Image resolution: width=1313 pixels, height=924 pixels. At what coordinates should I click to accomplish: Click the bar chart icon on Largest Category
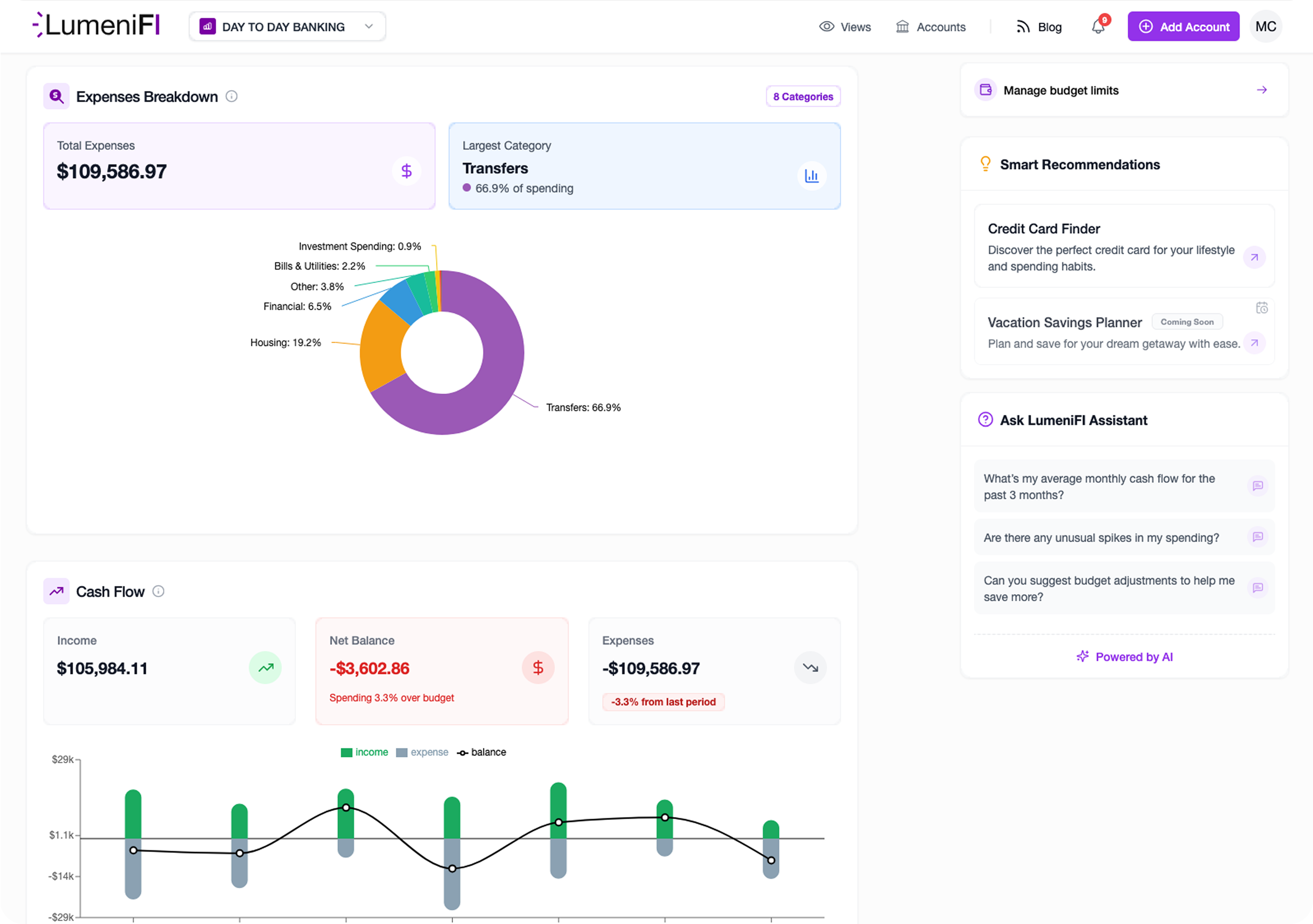(812, 176)
